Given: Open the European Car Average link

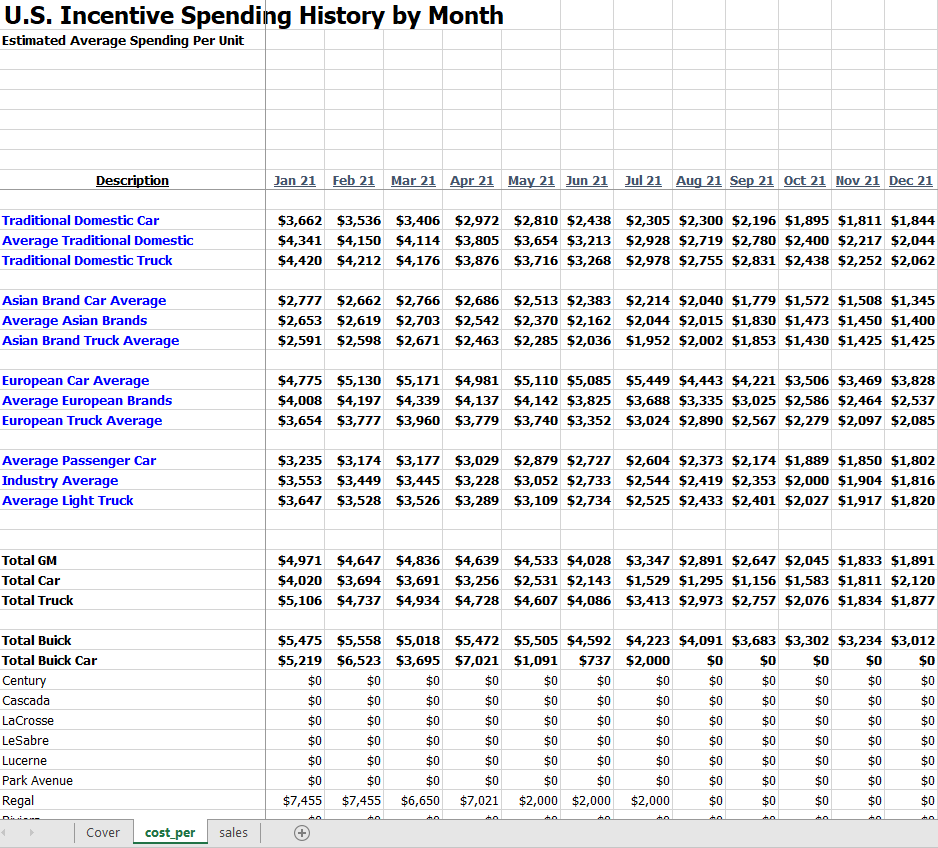Looking at the screenshot, I should [75, 380].
